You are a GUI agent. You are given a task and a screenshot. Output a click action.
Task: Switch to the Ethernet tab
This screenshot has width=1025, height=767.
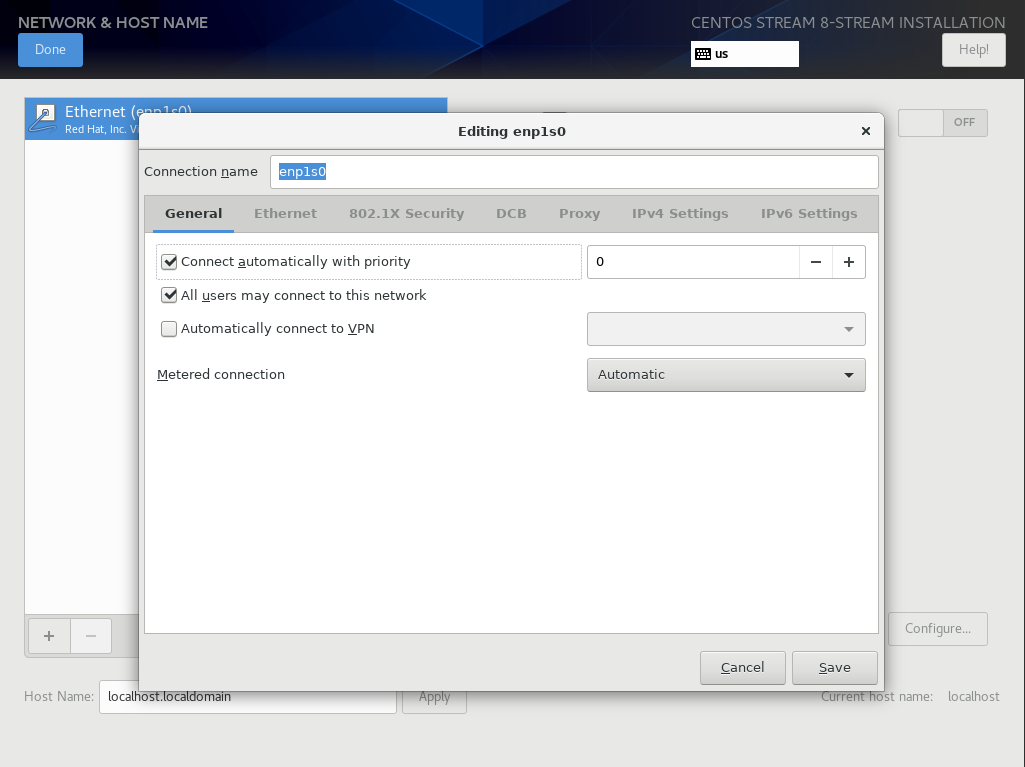[x=285, y=214]
